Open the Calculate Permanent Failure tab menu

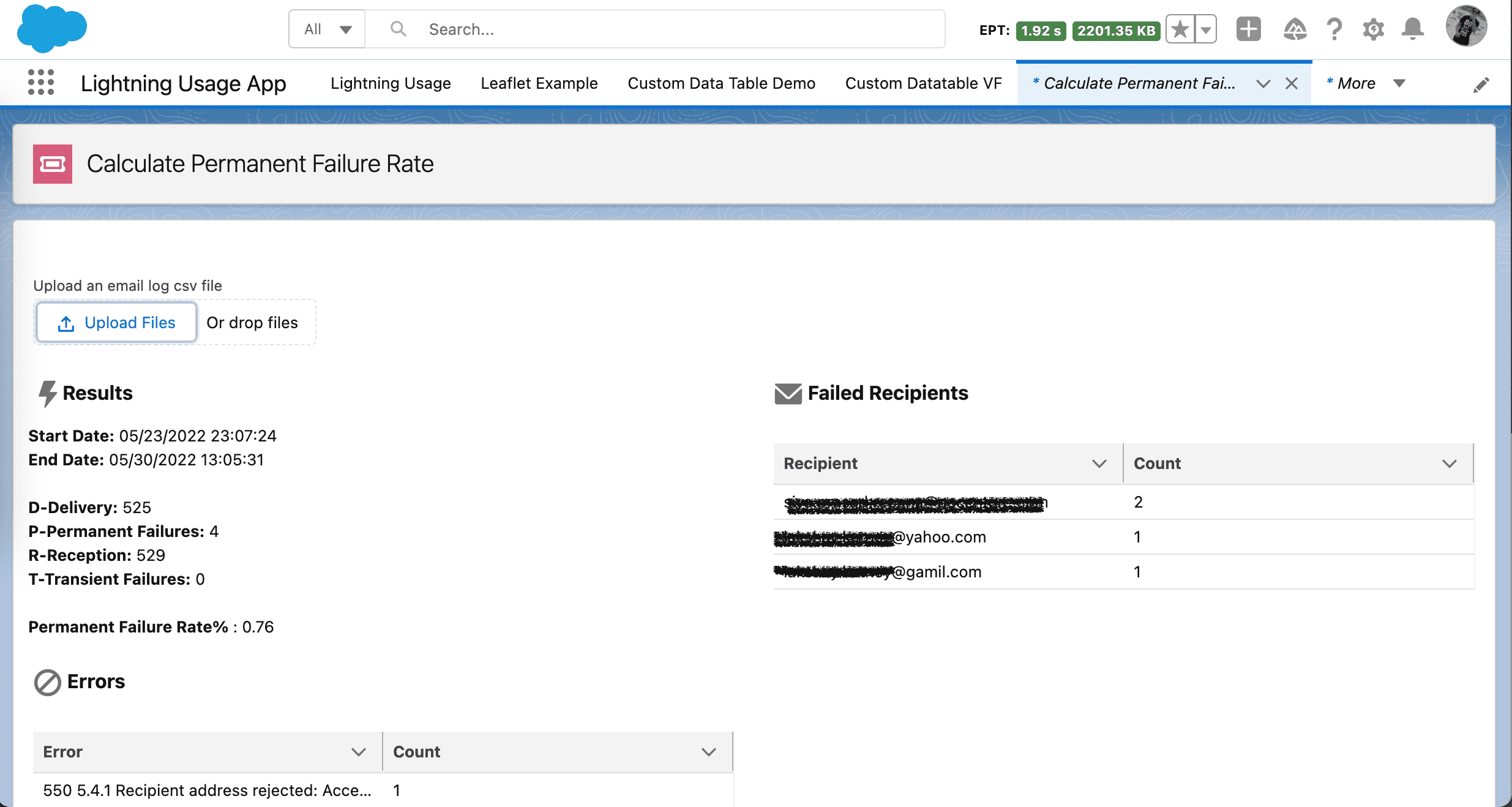pos(1266,83)
